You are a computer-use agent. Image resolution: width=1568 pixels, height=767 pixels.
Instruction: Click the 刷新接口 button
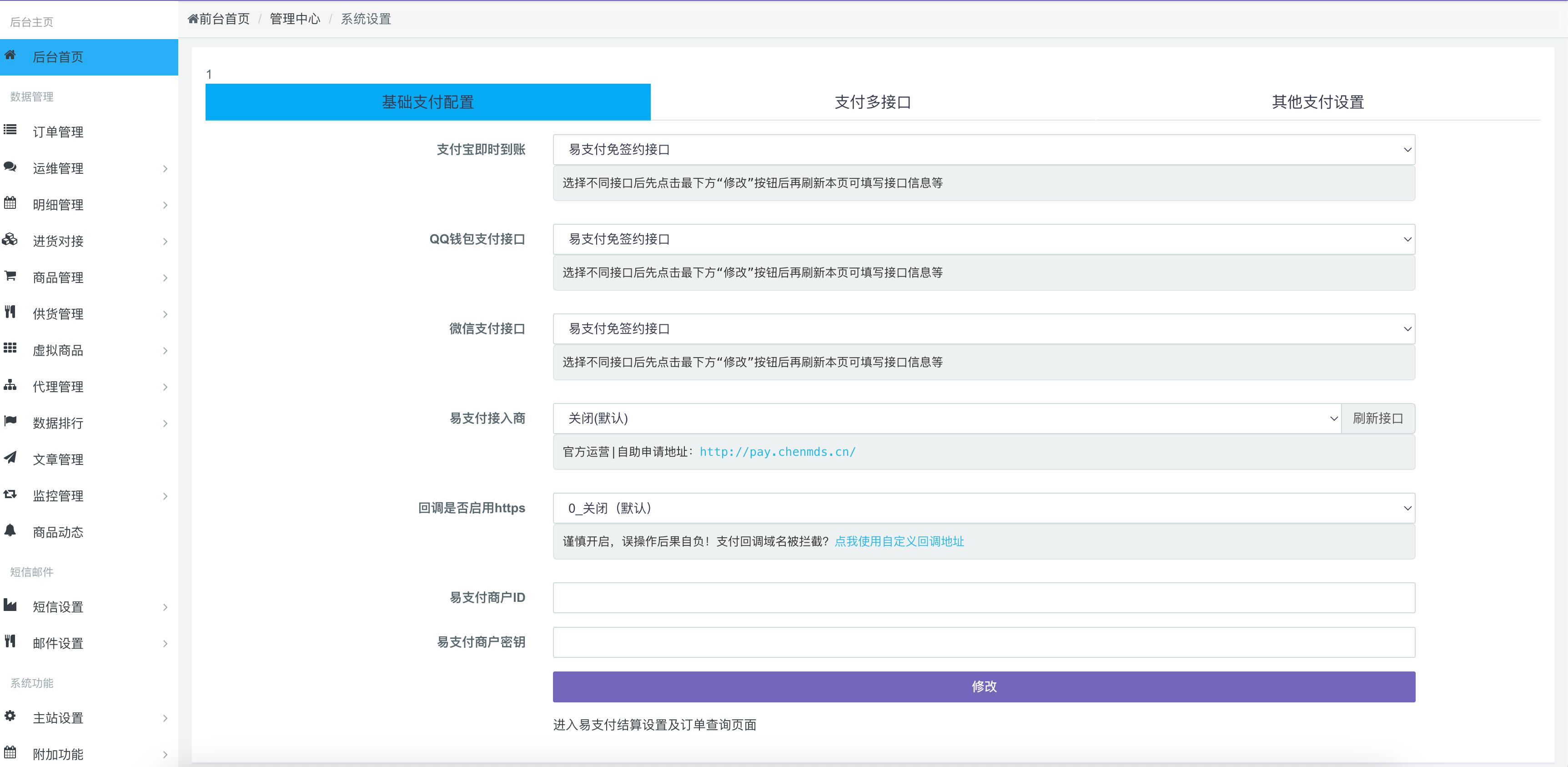pos(1378,418)
